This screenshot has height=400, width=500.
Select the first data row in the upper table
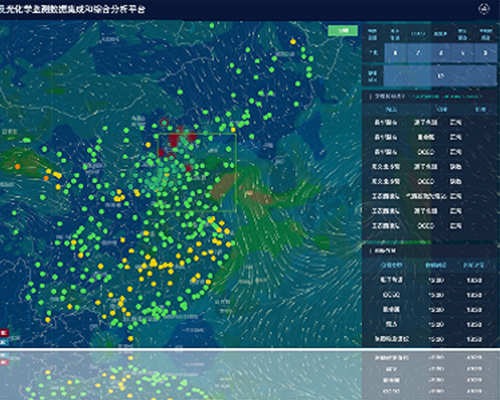click(429, 123)
